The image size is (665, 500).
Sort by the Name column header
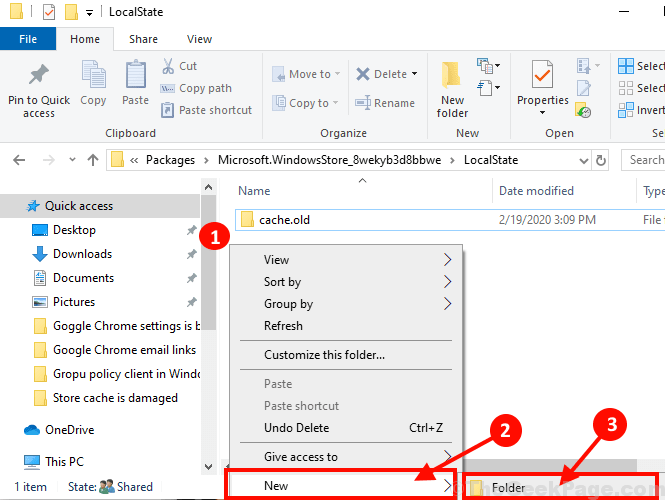point(254,191)
